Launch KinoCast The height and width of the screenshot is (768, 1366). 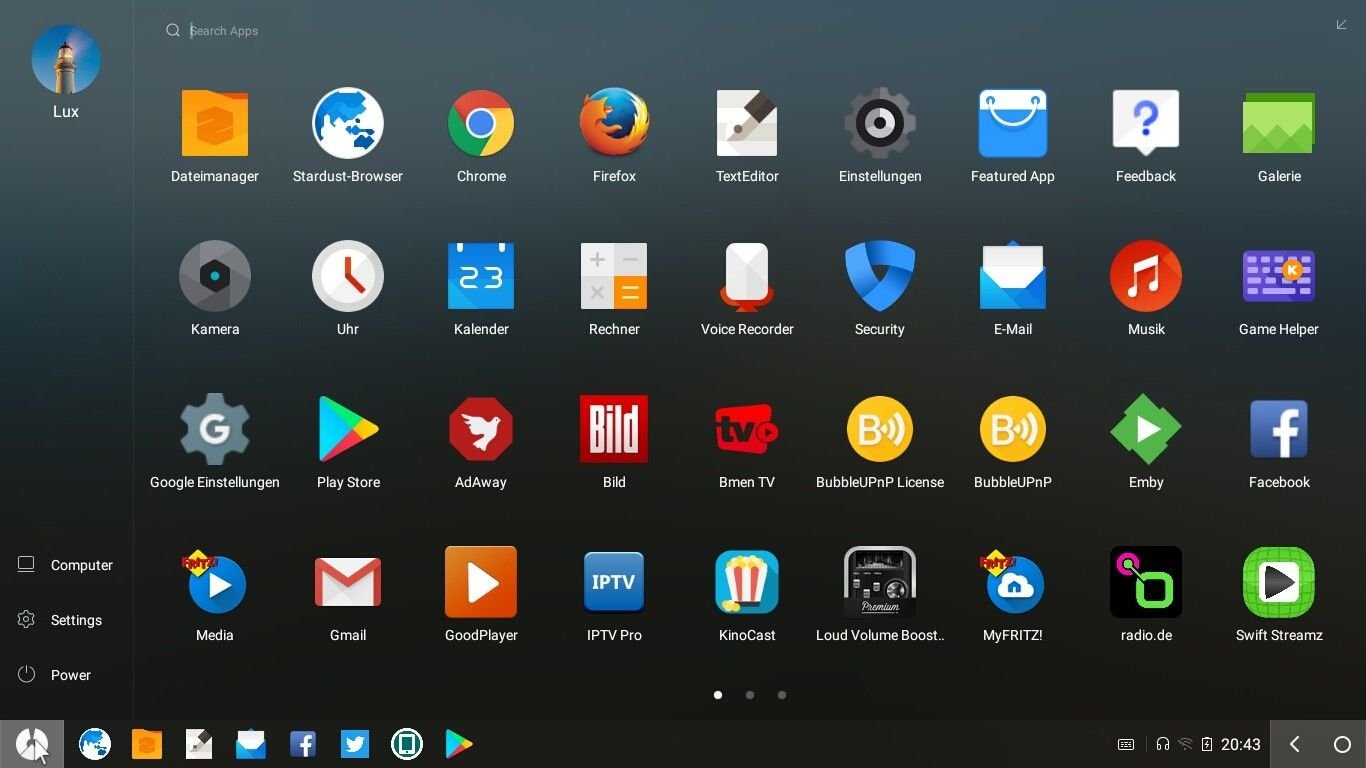click(747, 582)
